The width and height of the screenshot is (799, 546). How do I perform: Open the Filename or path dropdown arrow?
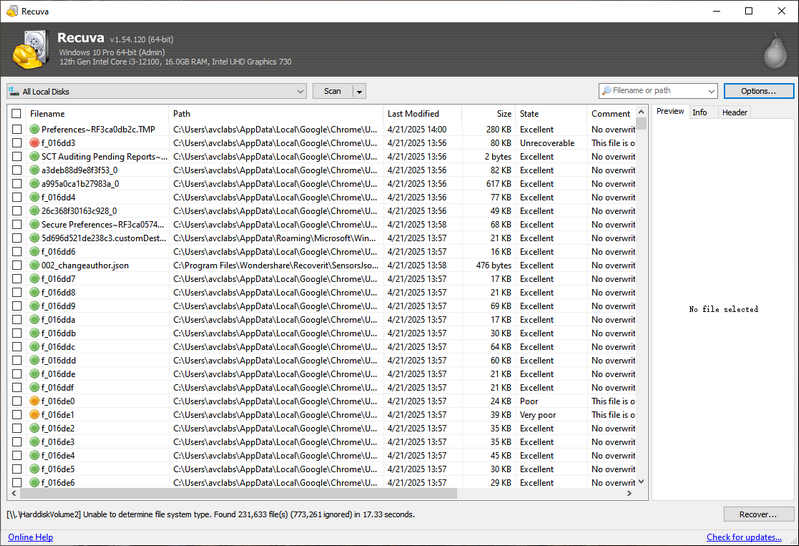(x=710, y=91)
